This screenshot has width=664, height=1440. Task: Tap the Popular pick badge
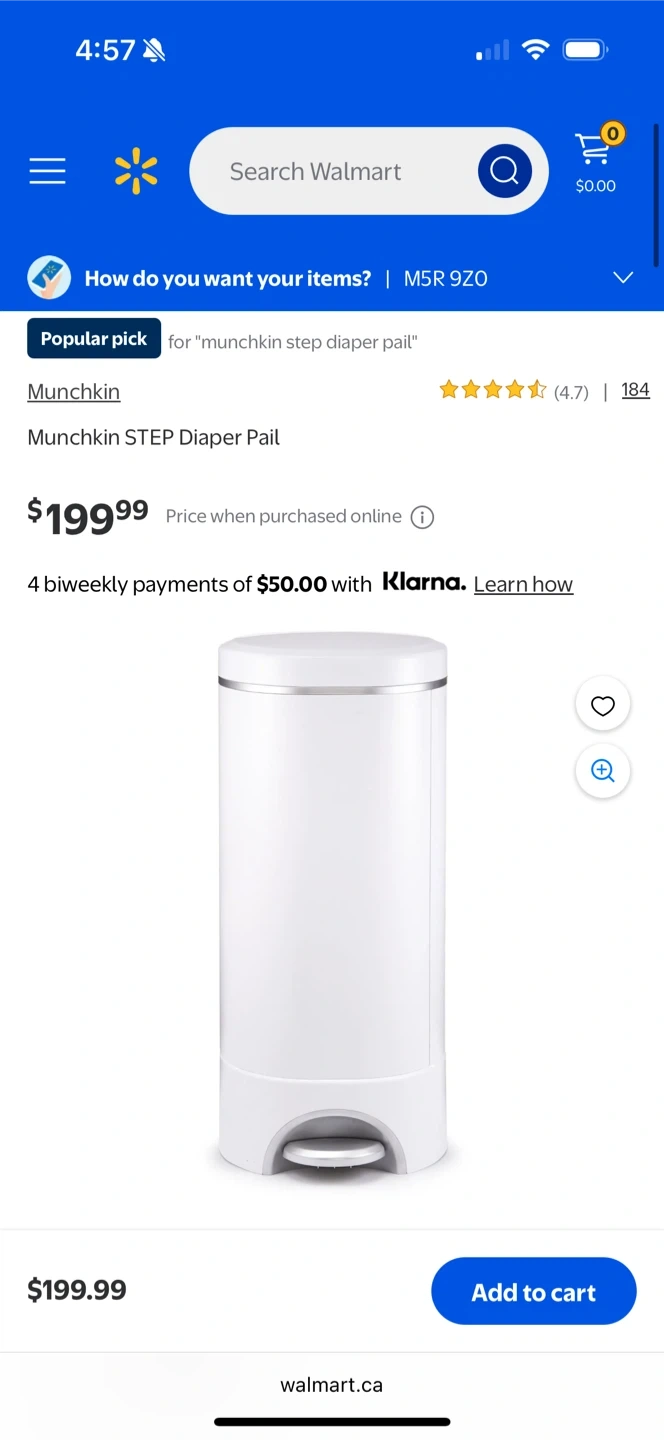click(x=94, y=339)
